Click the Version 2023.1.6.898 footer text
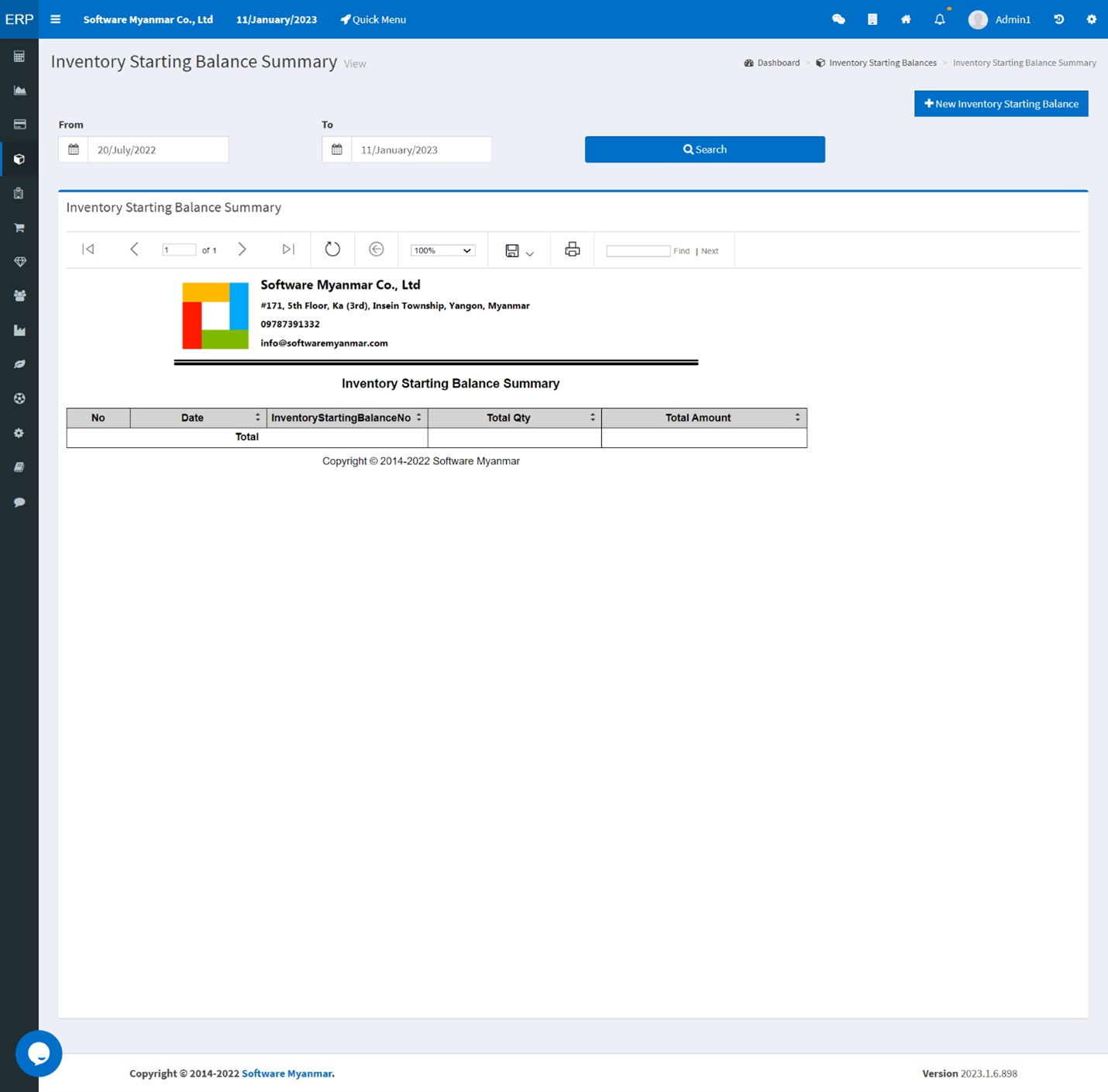 tap(969, 1073)
